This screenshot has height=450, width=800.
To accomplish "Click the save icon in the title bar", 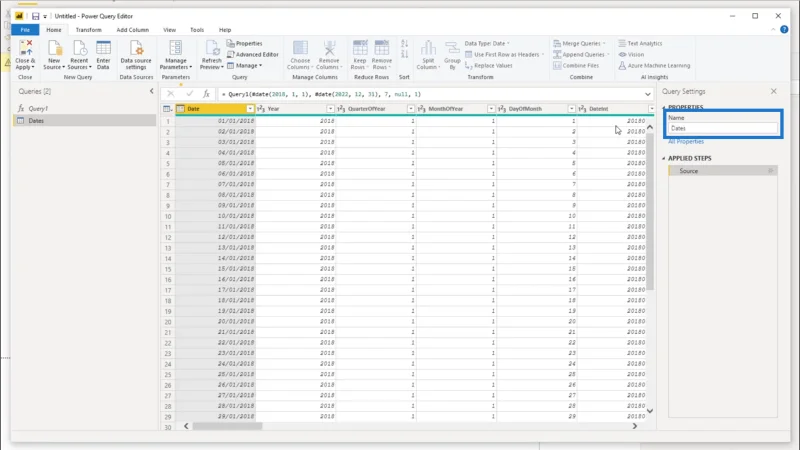I will click(x=35, y=16).
